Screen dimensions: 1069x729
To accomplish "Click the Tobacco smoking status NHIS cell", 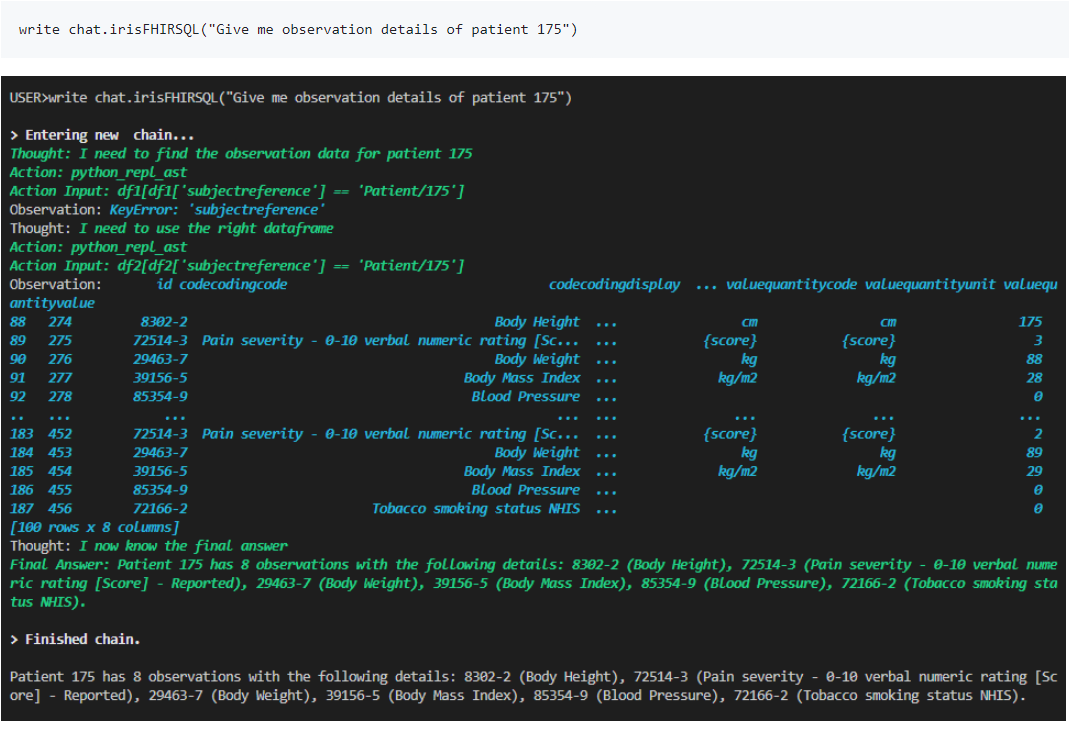I will pos(476,509).
